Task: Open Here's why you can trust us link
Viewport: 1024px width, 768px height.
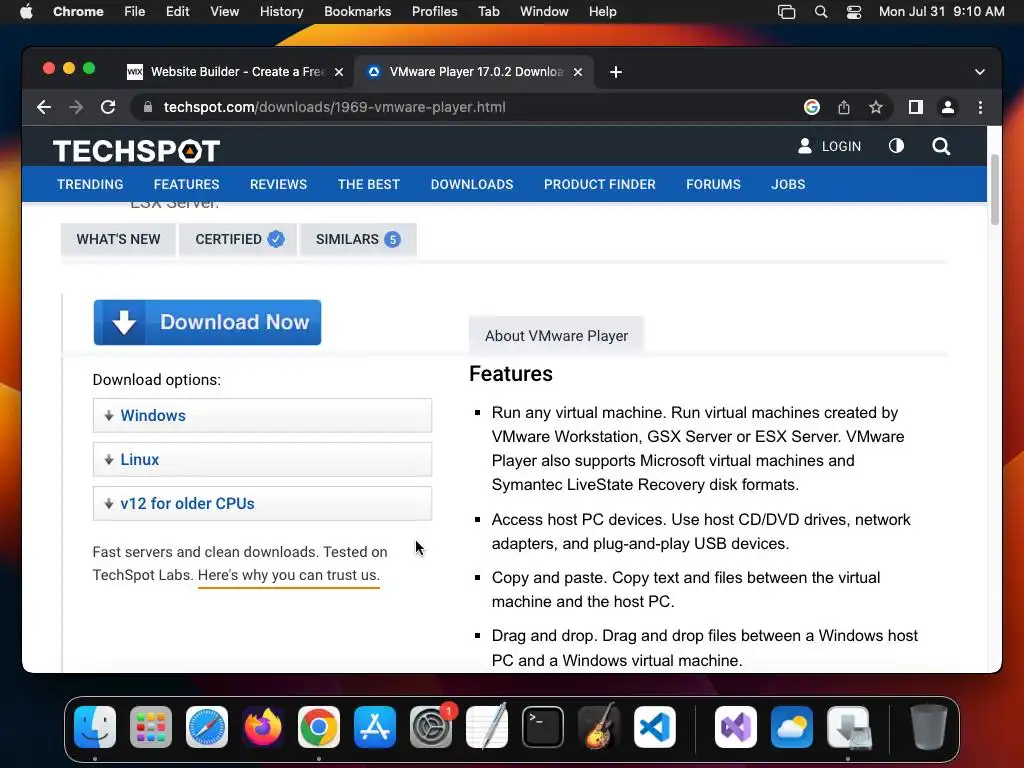Action: tap(289, 575)
